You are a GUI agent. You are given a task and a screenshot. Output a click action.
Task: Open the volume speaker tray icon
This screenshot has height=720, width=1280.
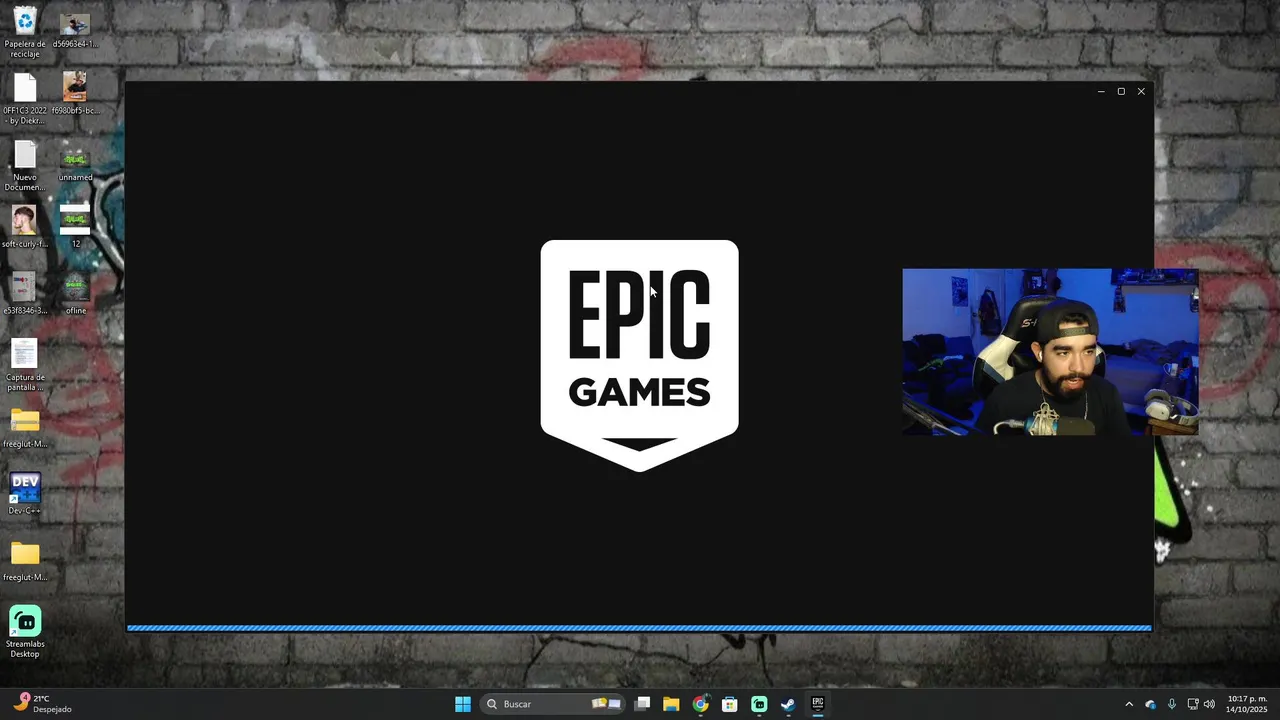pos(1209,704)
